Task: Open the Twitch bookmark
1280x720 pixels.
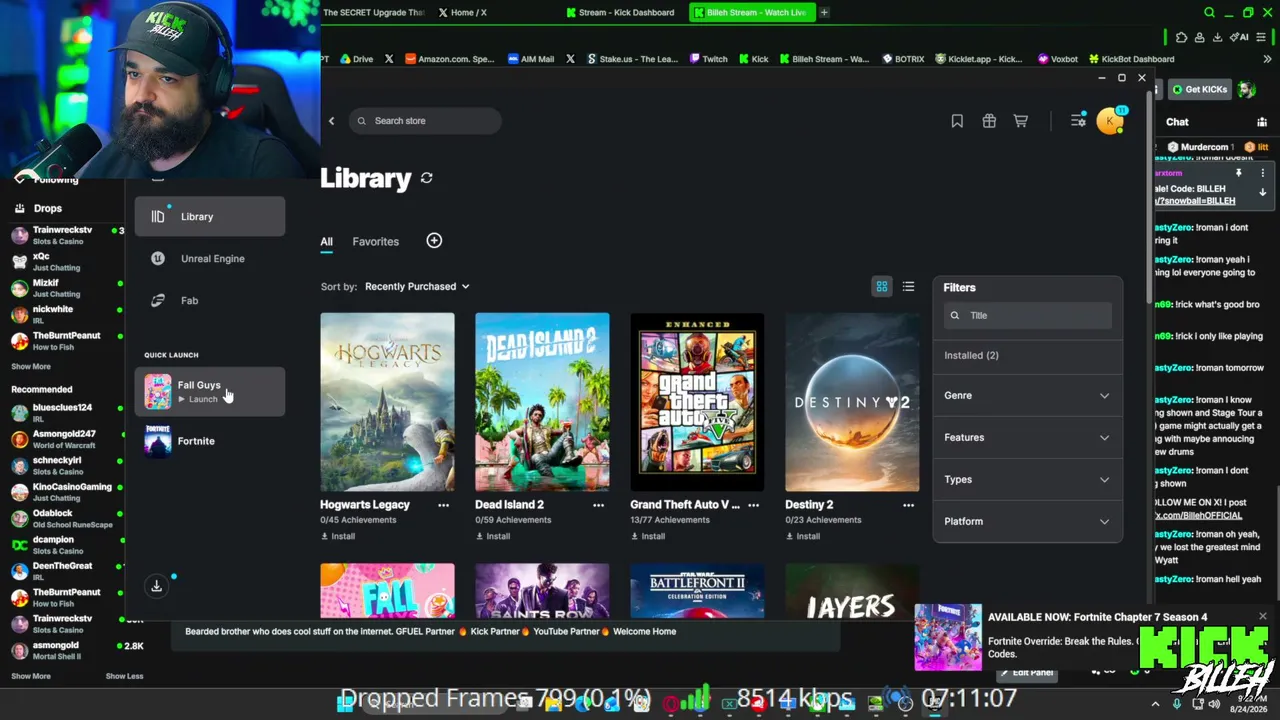Action: (708, 59)
